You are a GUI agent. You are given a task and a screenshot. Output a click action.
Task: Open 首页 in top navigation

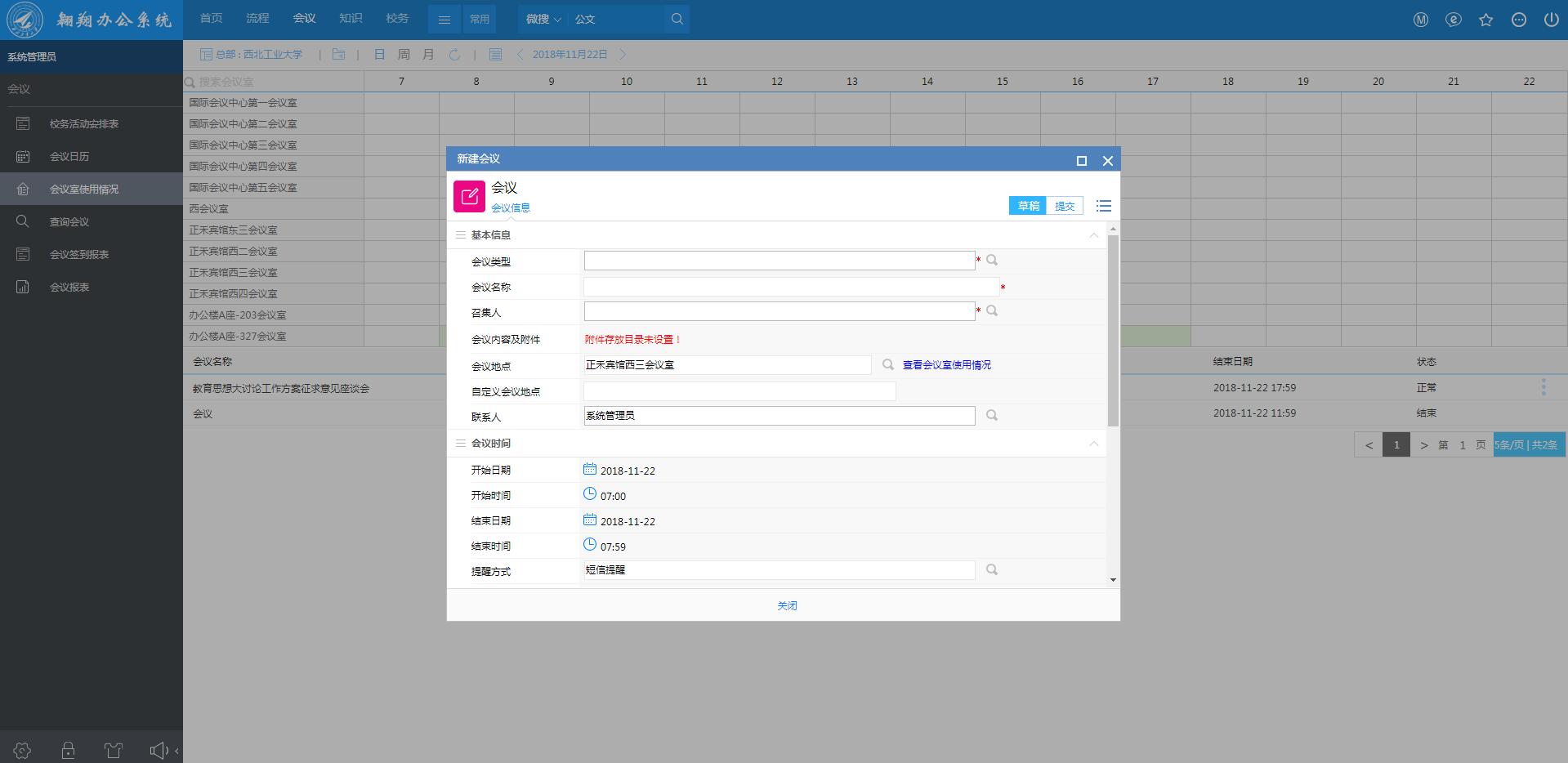pyautogui.click(x=211, y=18)
